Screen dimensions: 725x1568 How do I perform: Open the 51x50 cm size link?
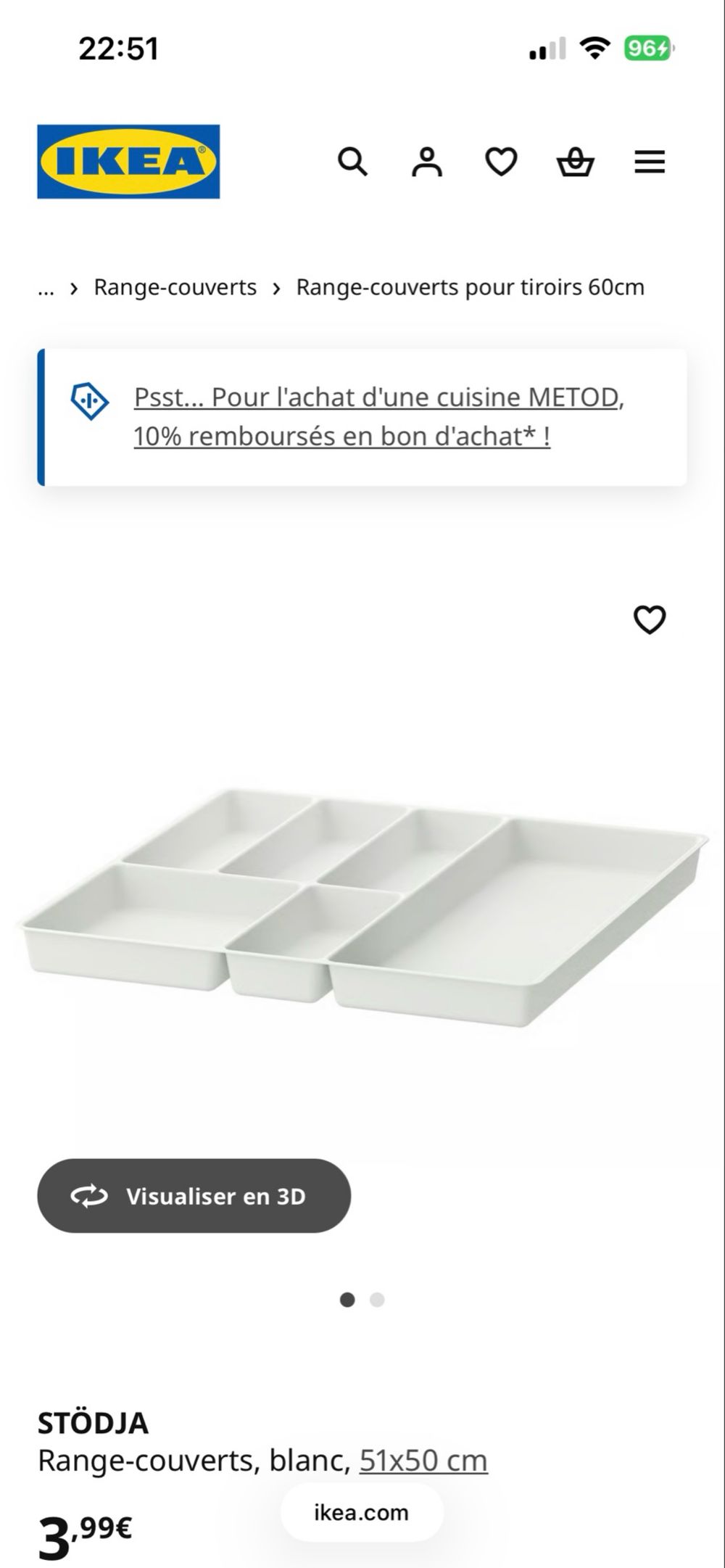coord(423,1461)
